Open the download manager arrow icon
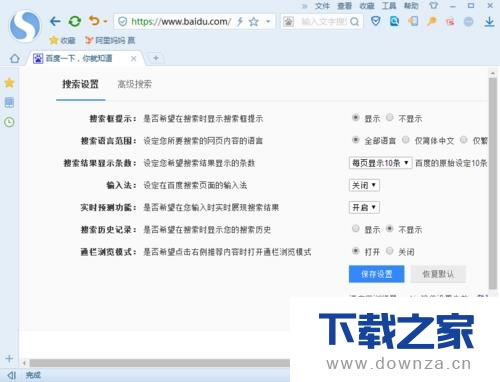The width and height of the screenshot is (500, 382). 489,22
